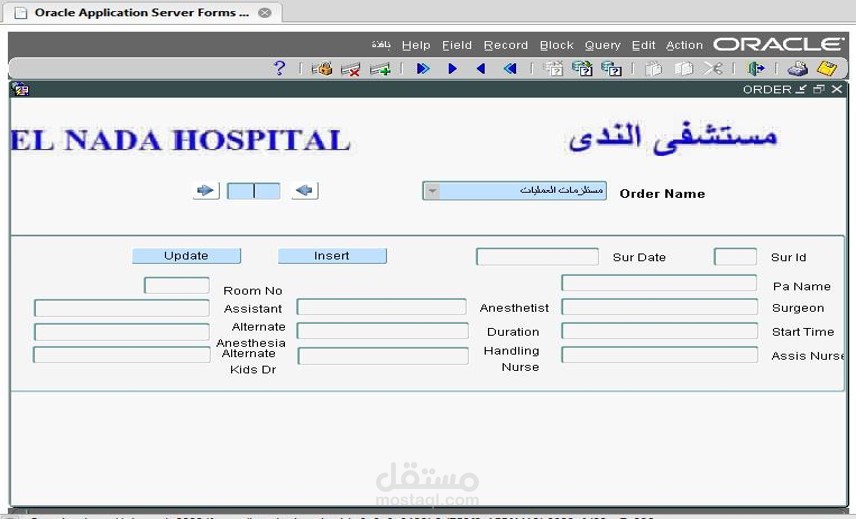Click the single right arrow toolbar icon

pyautogui.click(x=452, y=69)
